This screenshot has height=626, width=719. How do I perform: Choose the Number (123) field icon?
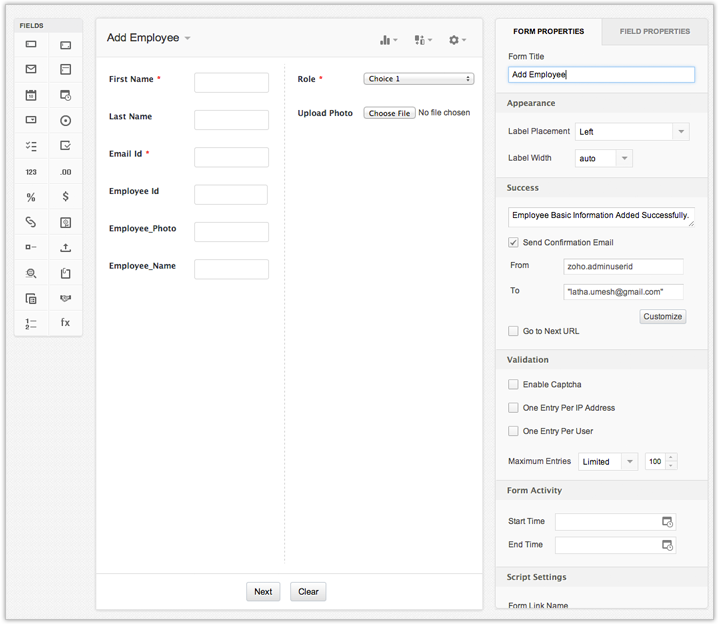click(31, 172)
